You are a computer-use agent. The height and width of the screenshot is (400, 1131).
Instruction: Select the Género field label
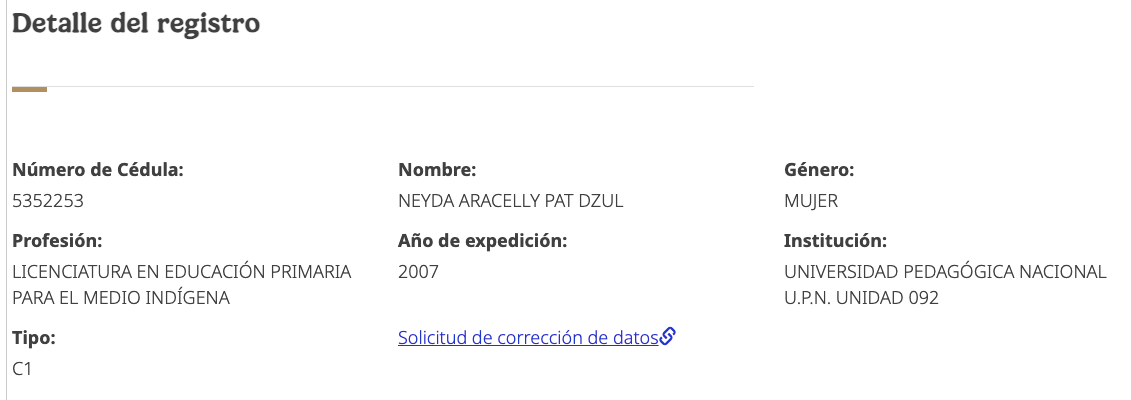(819, 170)
